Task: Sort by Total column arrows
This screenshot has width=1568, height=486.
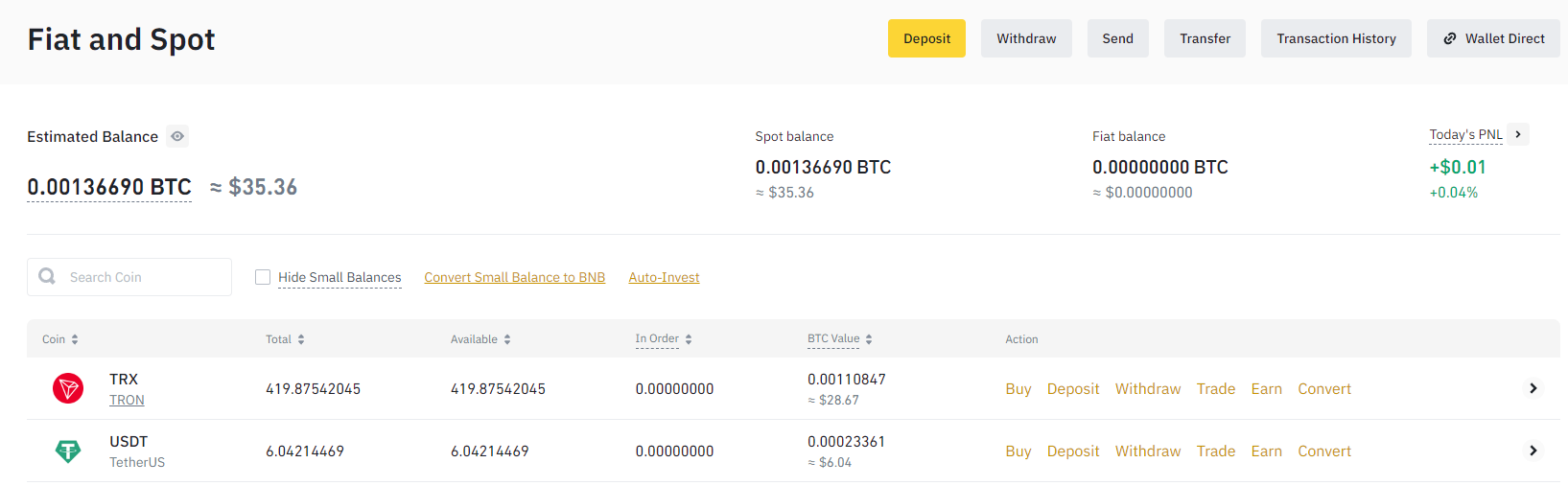Action: click(x=301, y=339)
